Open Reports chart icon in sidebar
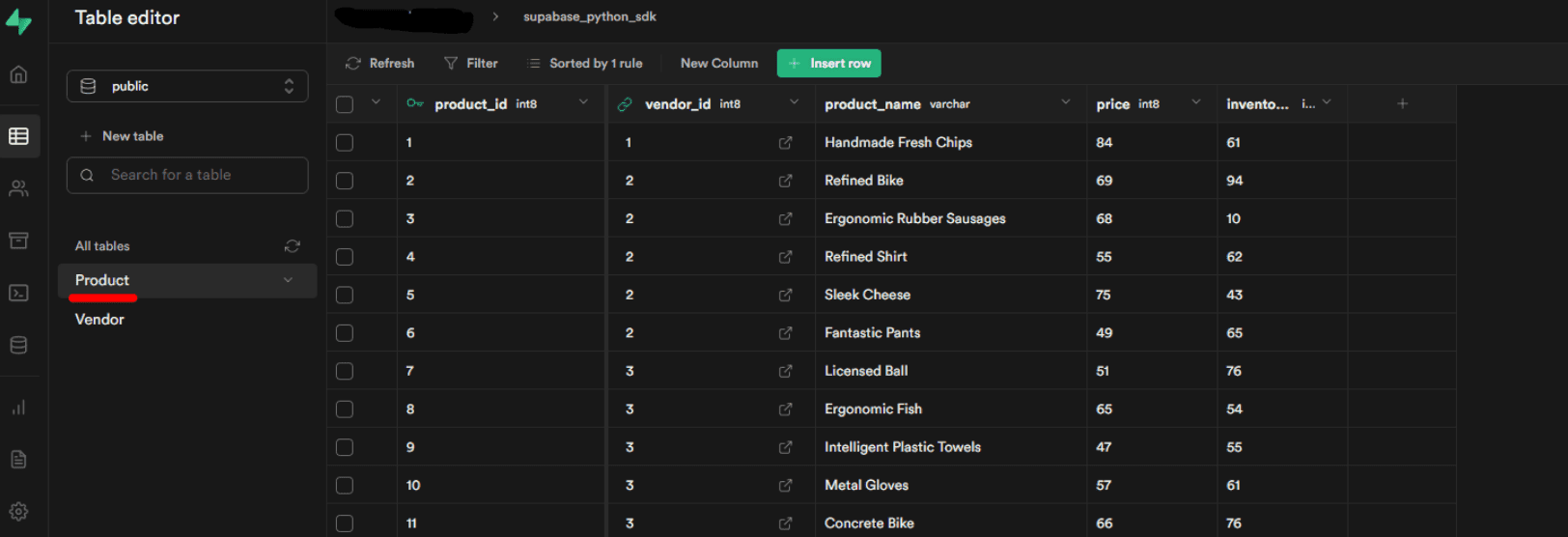This screenshot has height=537, width=1568. (18, 408)
